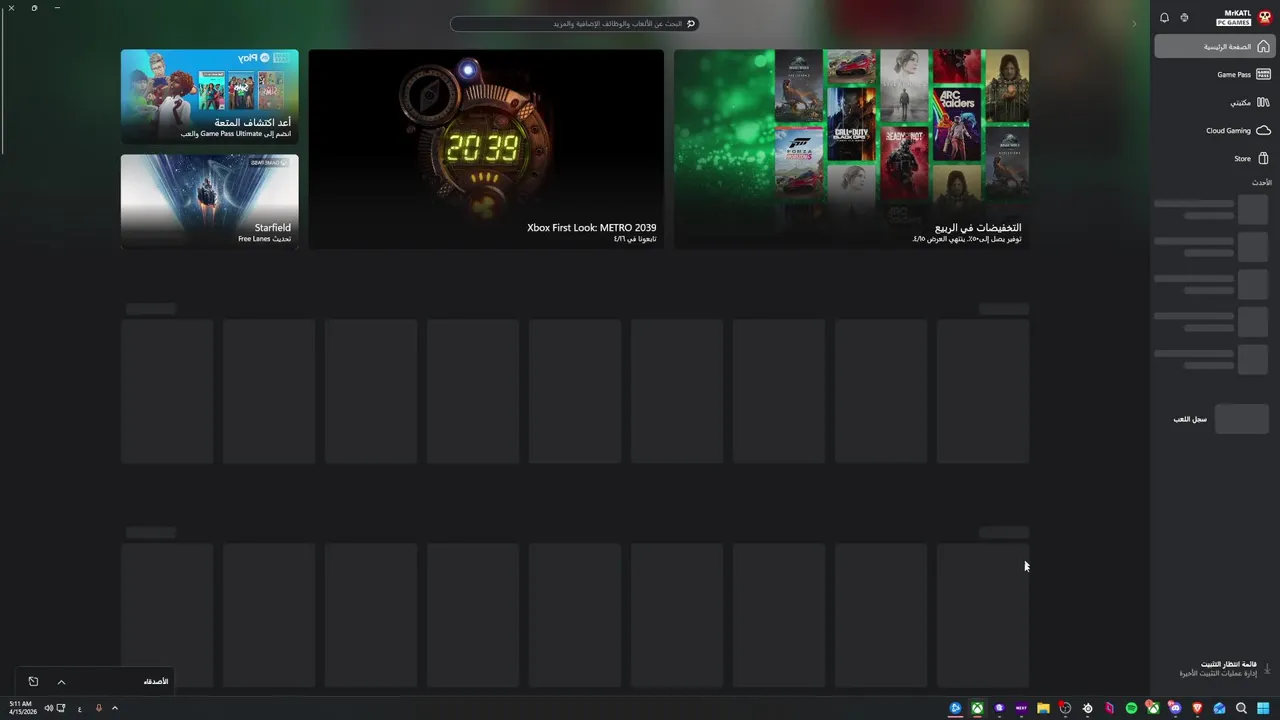
Task: Open the print icon beside the notification bell
Action: (x=1184, y=18)
